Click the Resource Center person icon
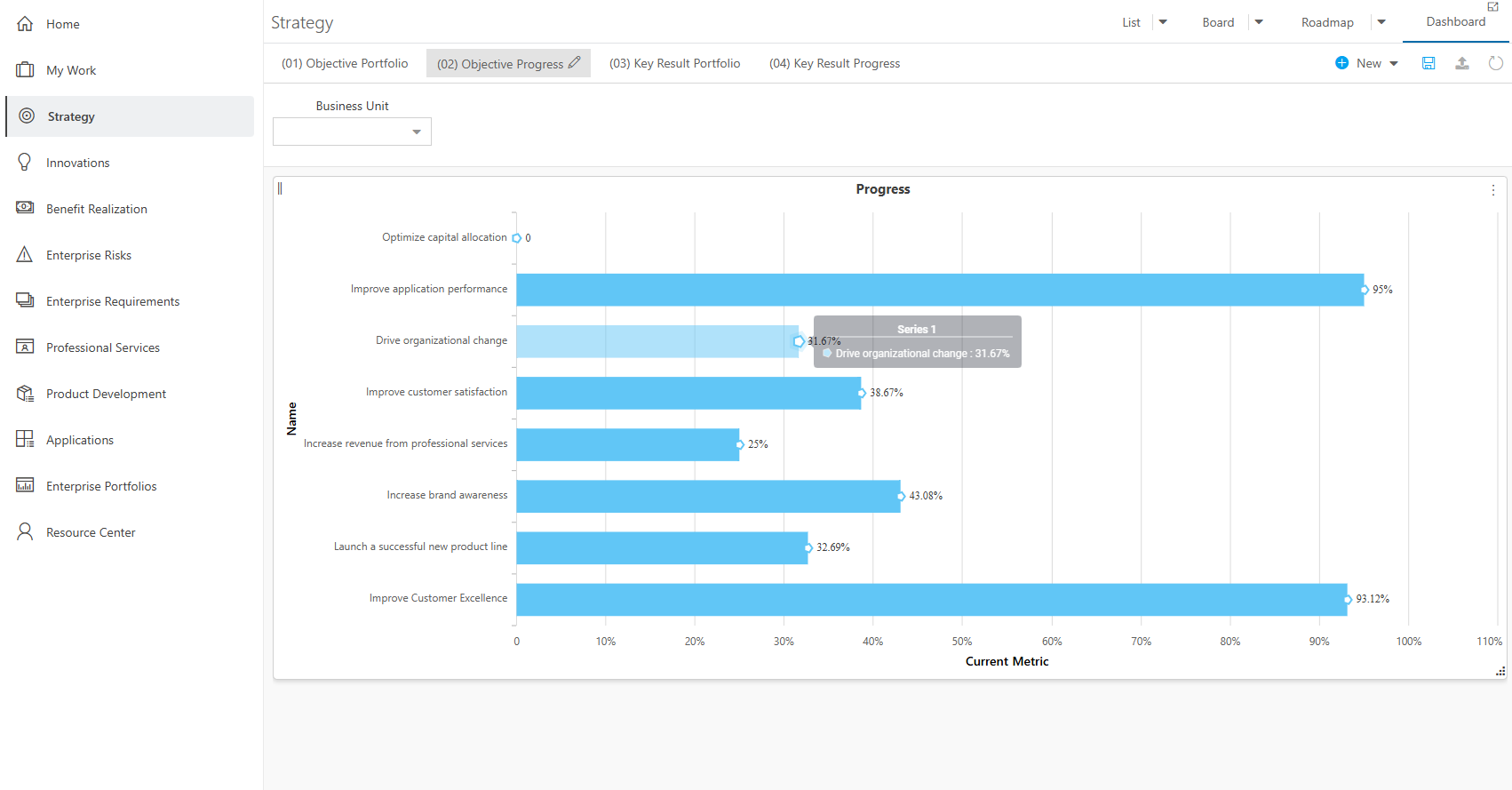The height and width of the screenshot is (790, 1512). point(25,531)
